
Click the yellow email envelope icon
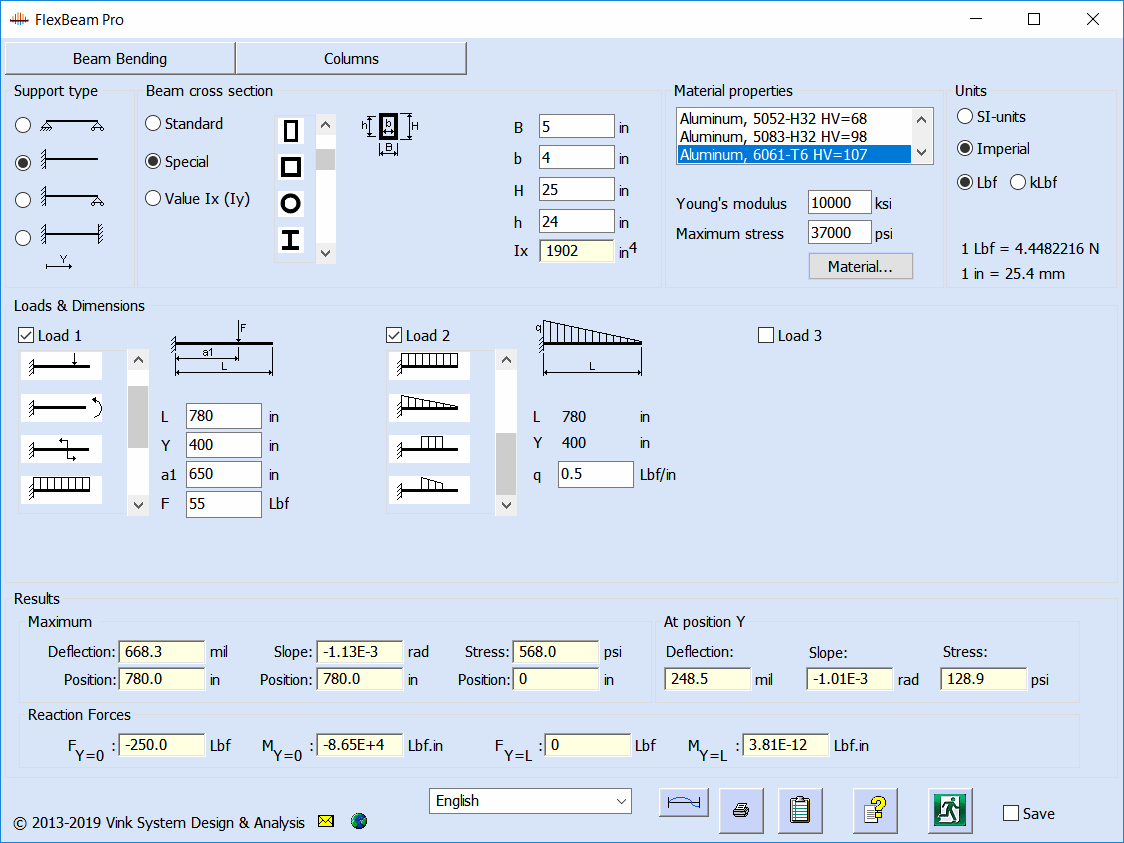click(x=326, y=821)
